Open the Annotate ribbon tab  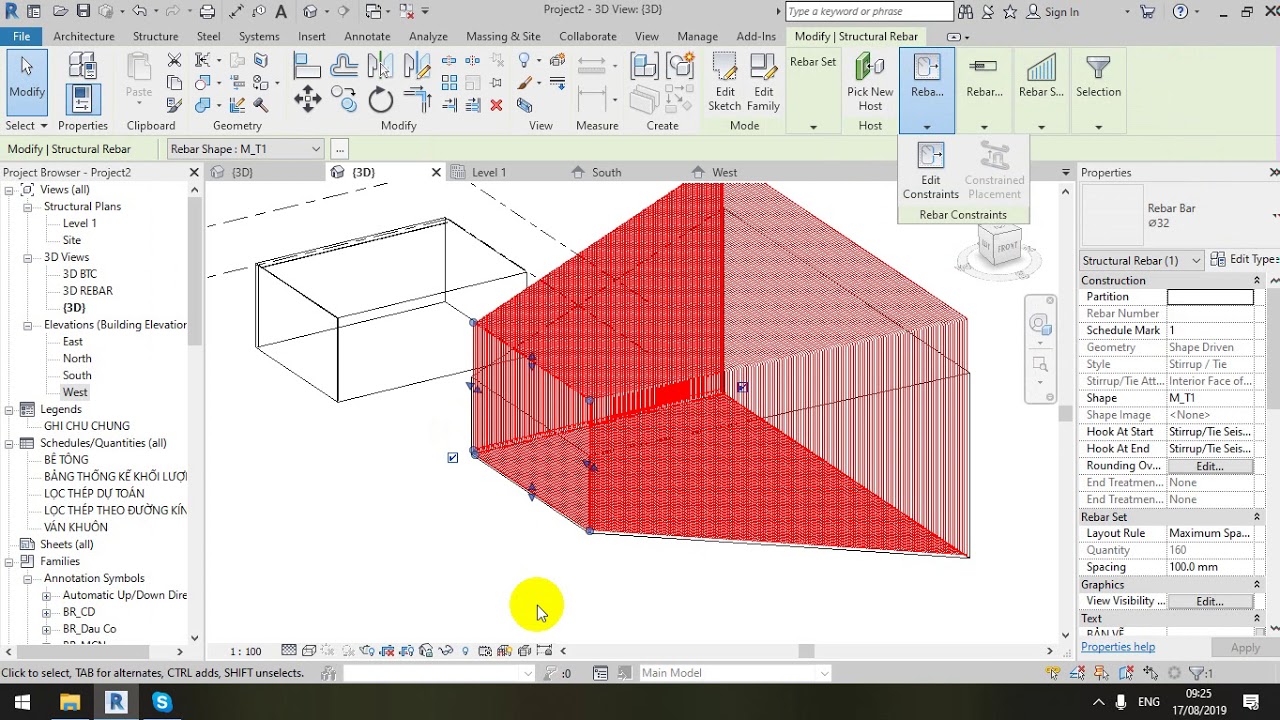367,36
